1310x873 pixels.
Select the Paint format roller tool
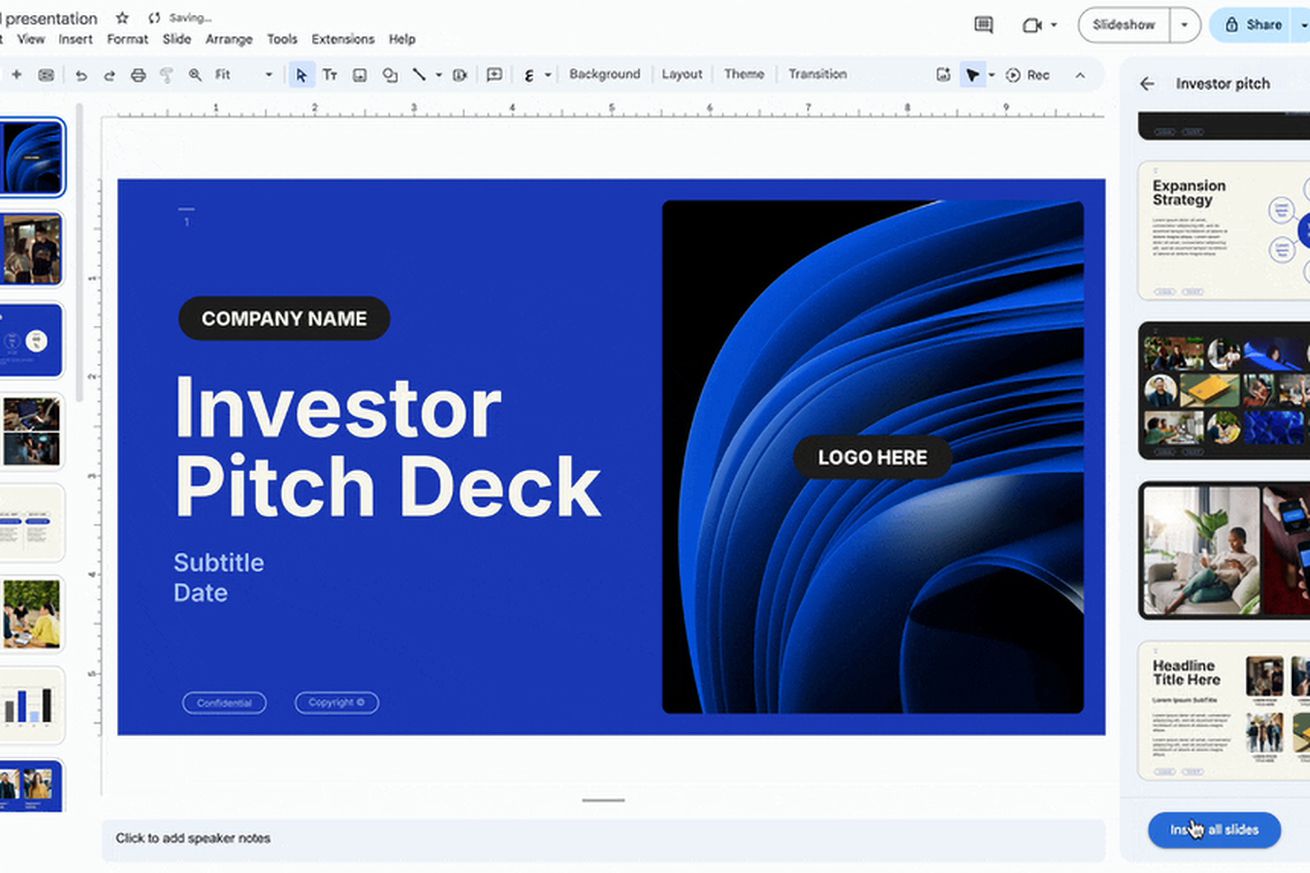(166, 75)
